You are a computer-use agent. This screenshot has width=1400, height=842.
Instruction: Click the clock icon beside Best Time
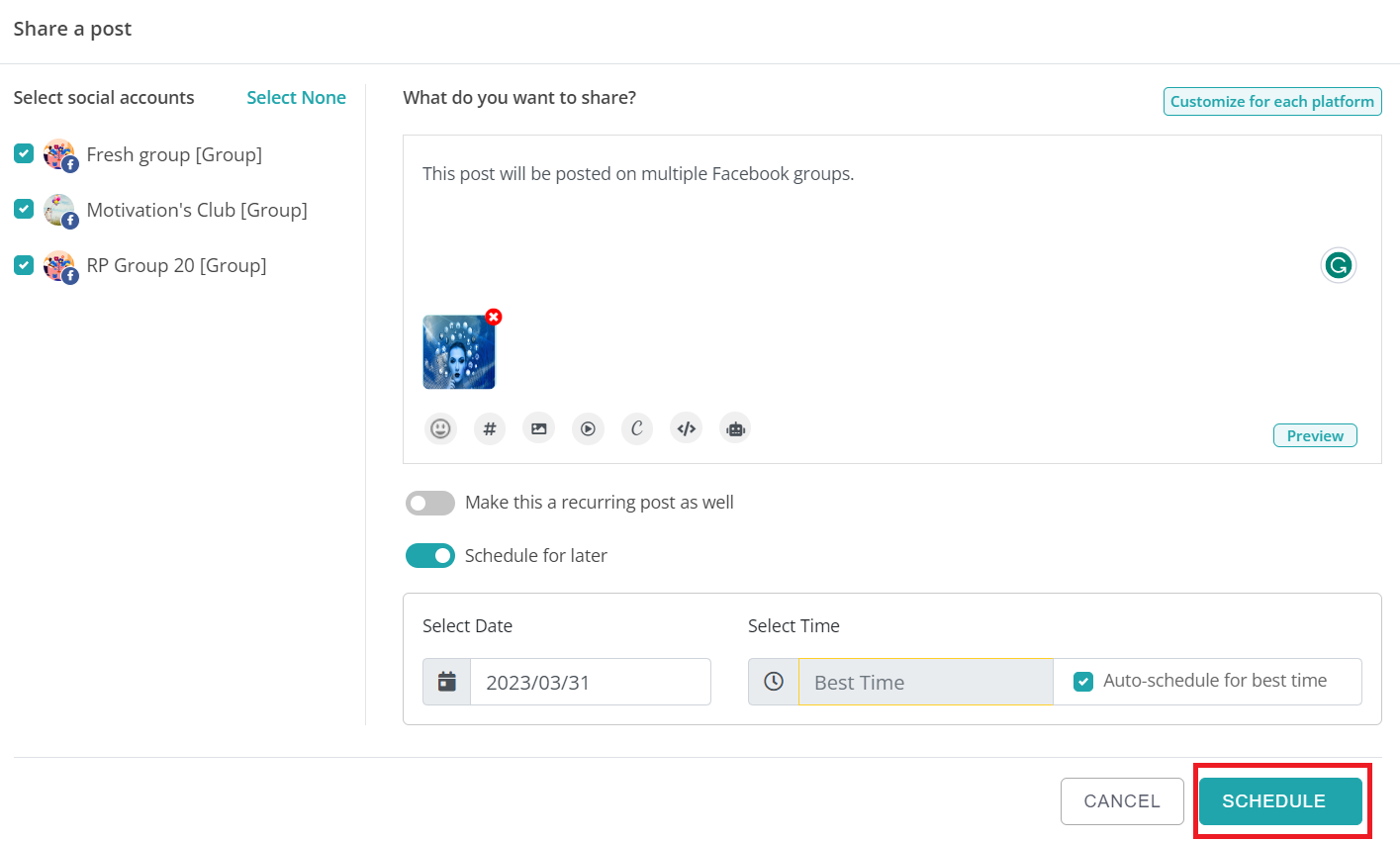point(773,681)
